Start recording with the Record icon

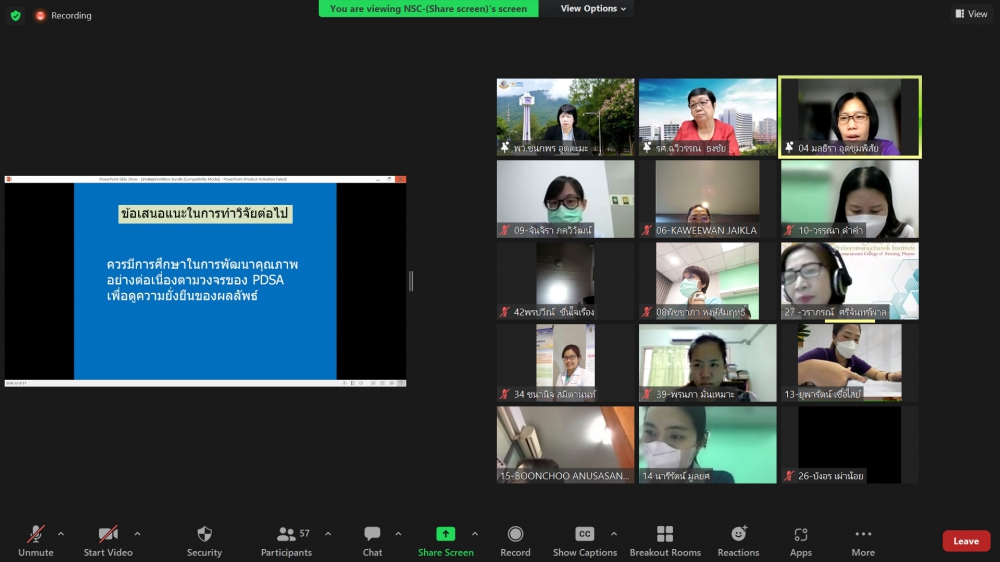[515, 535]
